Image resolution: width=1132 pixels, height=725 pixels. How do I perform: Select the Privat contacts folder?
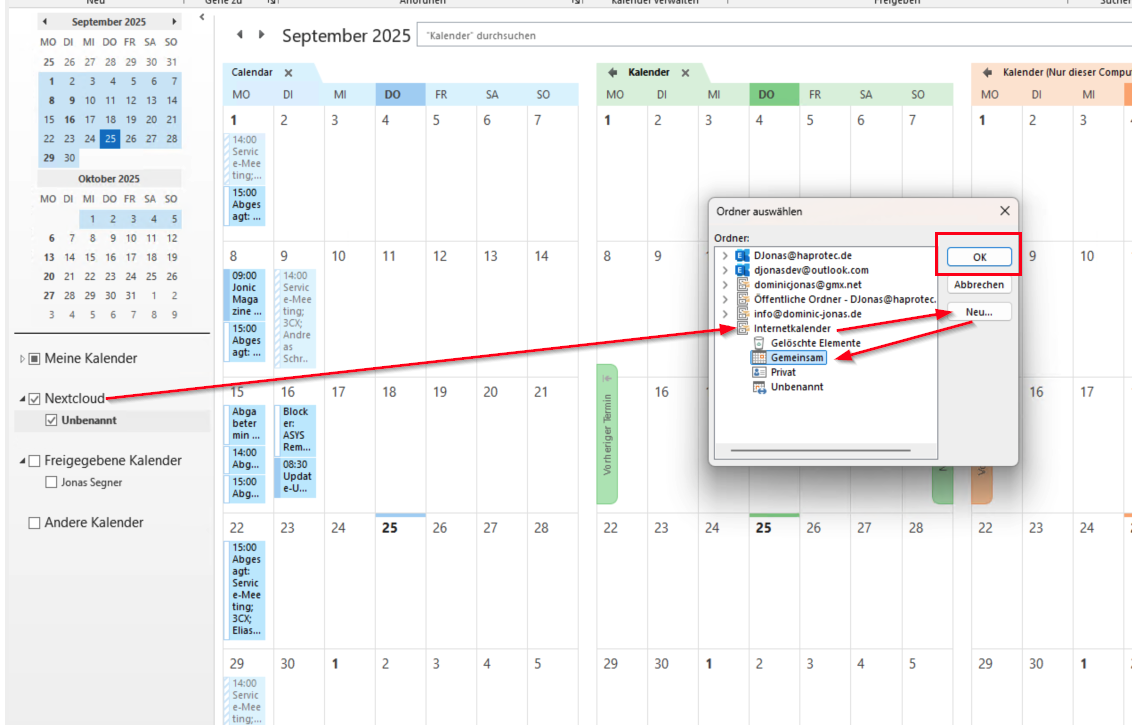tap(782, 372)
